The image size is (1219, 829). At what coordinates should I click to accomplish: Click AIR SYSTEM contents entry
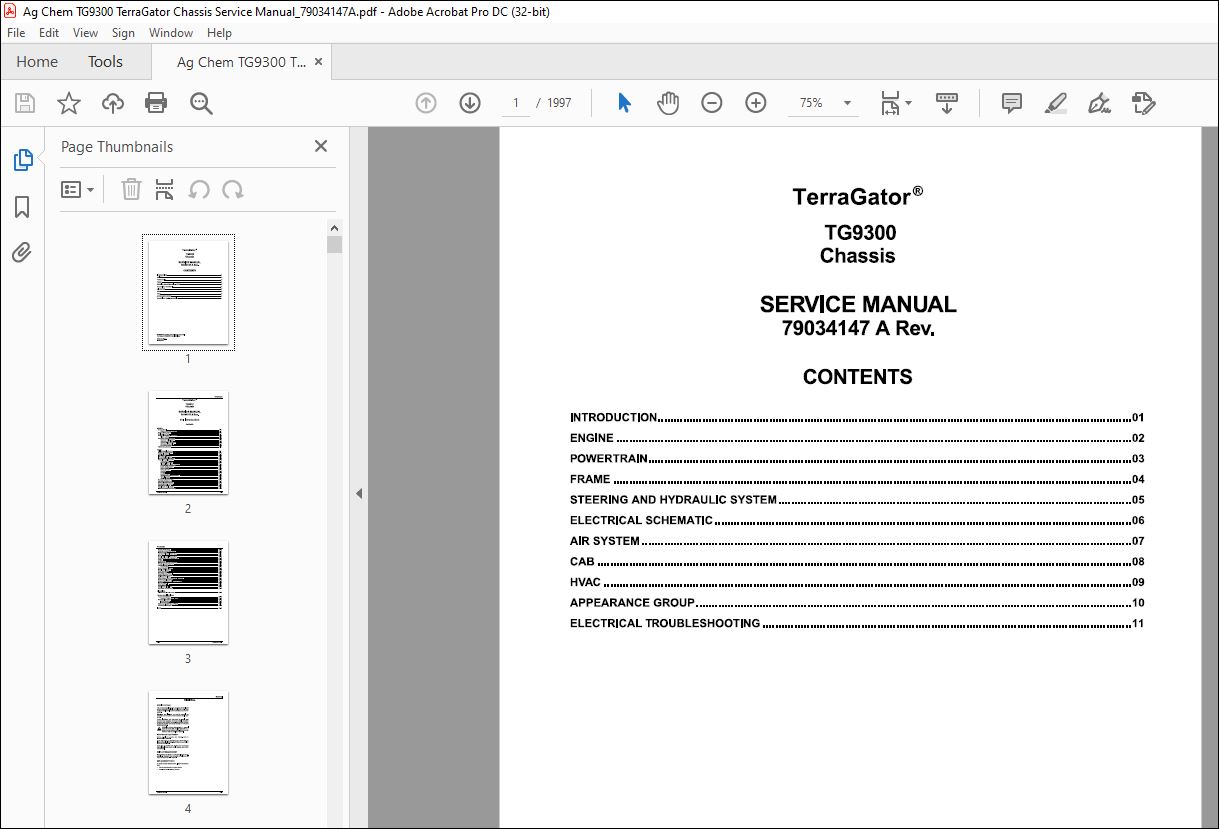(x=857, y=541)
